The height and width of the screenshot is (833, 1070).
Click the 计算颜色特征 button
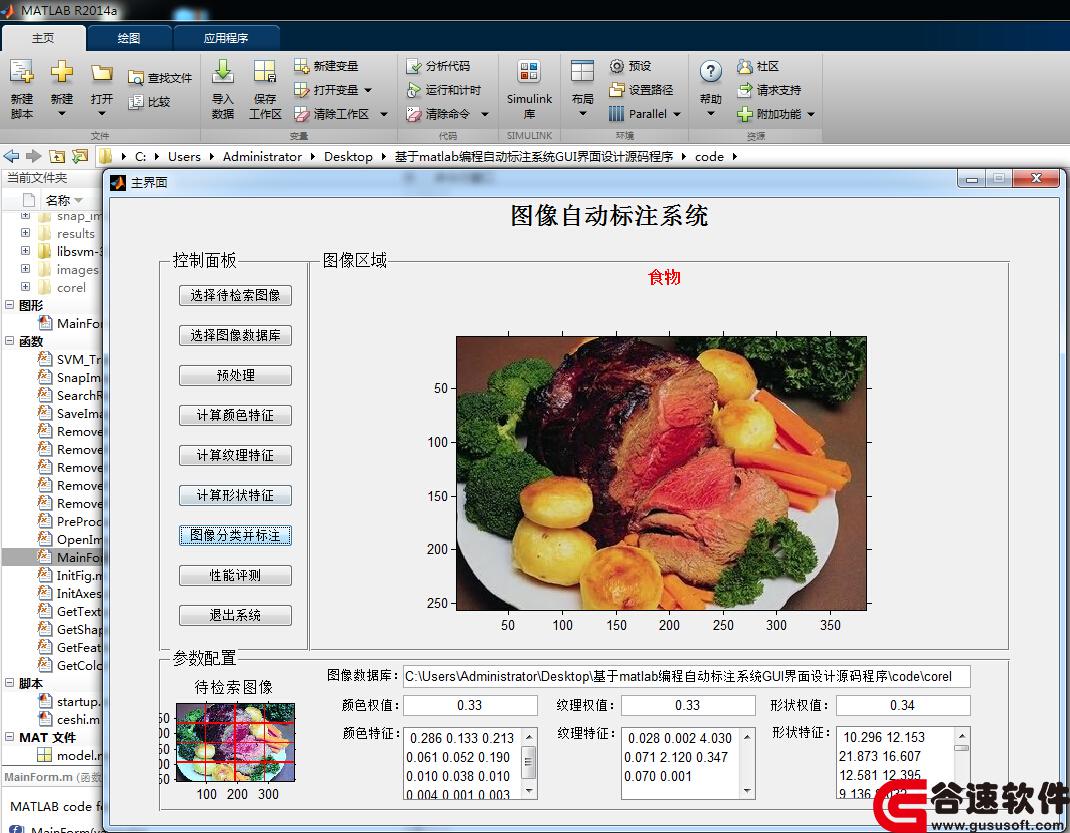[235, 415]
